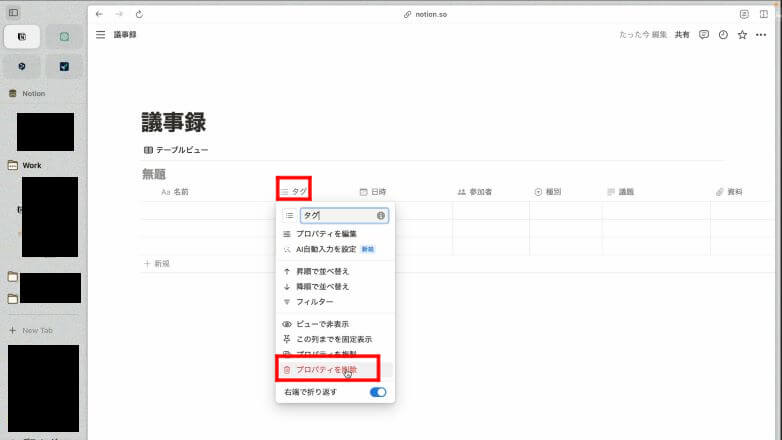Open the three-dot page options menu
The image size is (782, 440).
761,34
